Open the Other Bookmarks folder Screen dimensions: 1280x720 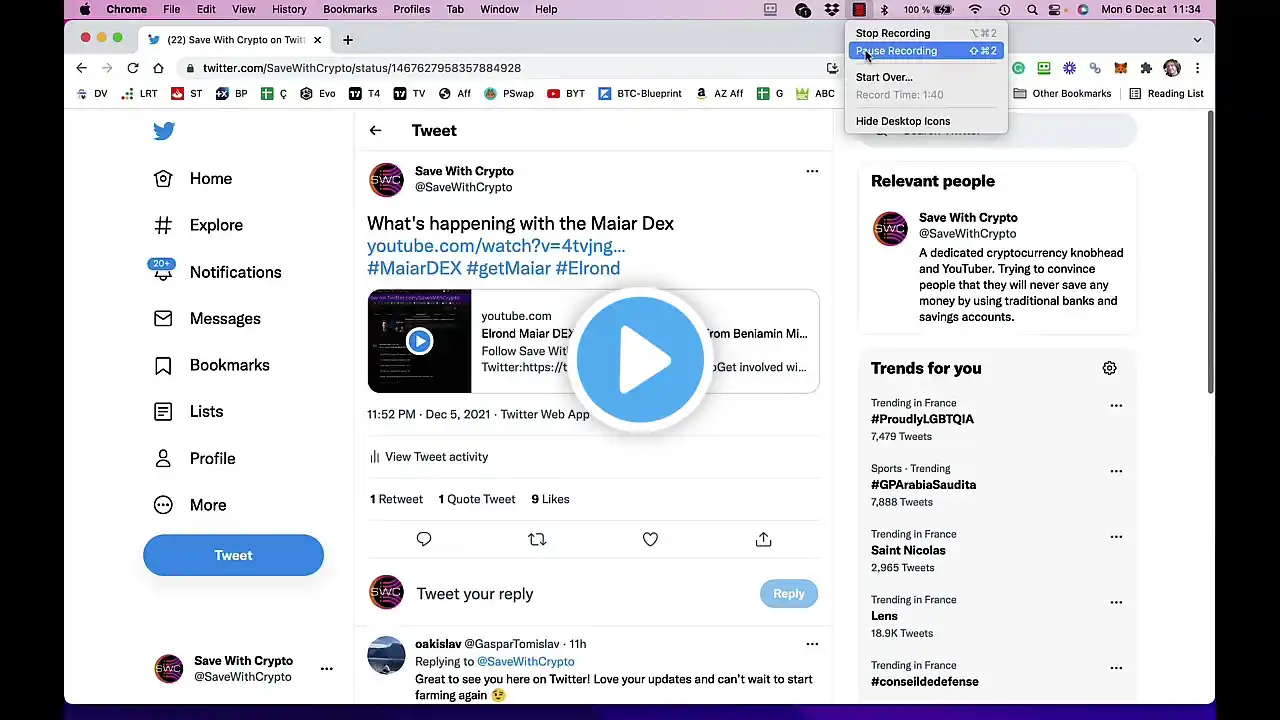(1062, 94)
